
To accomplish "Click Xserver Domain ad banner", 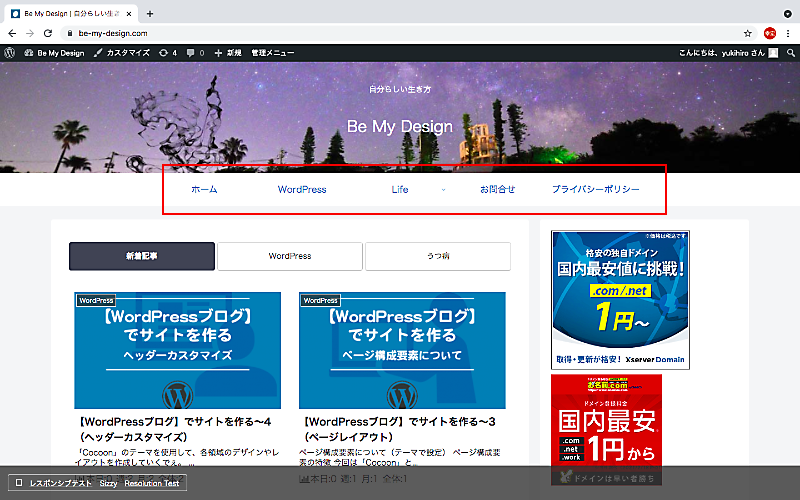I will (620, 300).
